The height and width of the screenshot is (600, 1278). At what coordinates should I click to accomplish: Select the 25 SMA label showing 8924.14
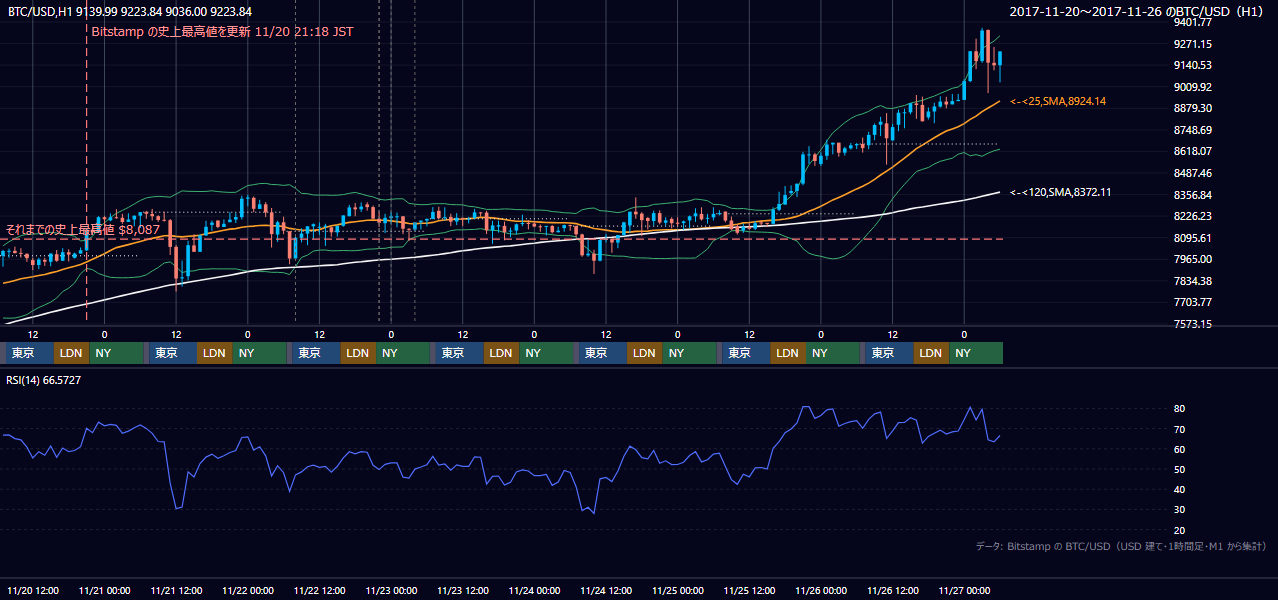[x=1058, y=102]
